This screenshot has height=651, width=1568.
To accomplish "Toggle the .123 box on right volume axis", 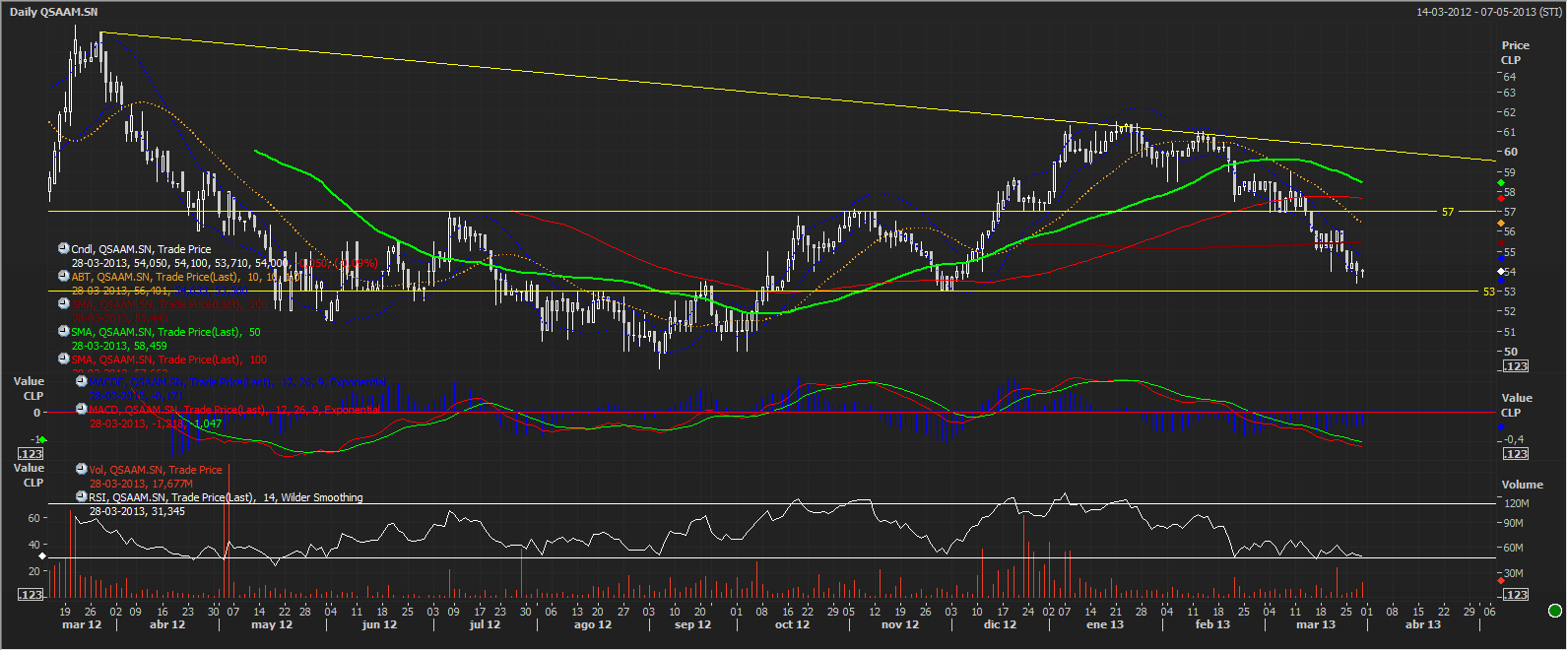I will point(1515,594).
